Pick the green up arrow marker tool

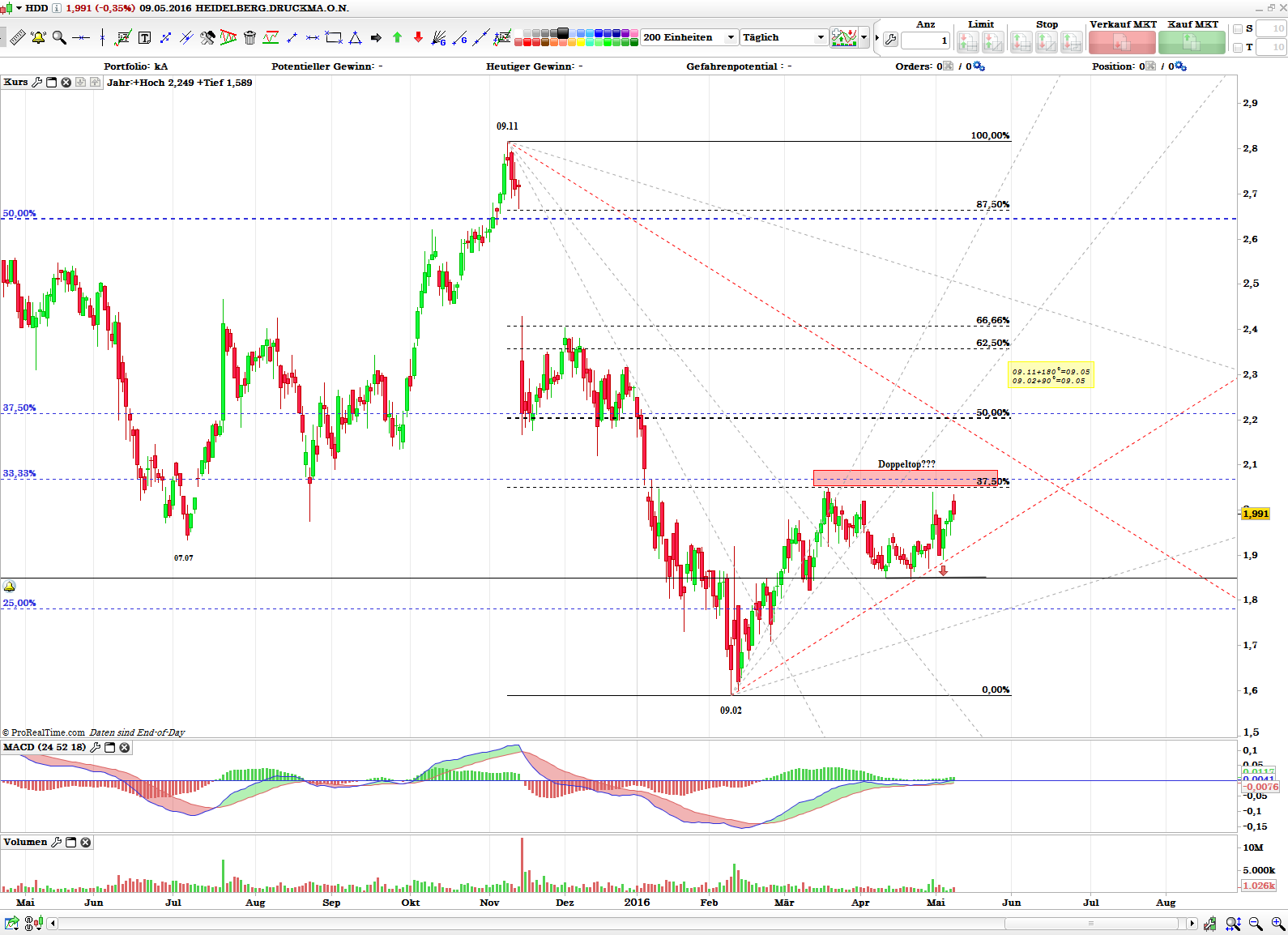click(397, 37)
